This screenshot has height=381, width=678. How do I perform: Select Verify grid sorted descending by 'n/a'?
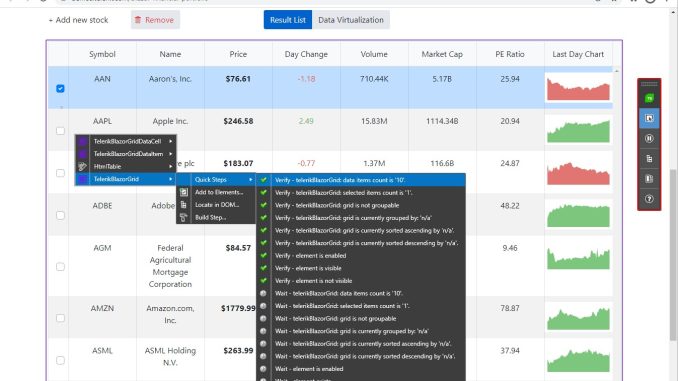click(x=361, y=243)
